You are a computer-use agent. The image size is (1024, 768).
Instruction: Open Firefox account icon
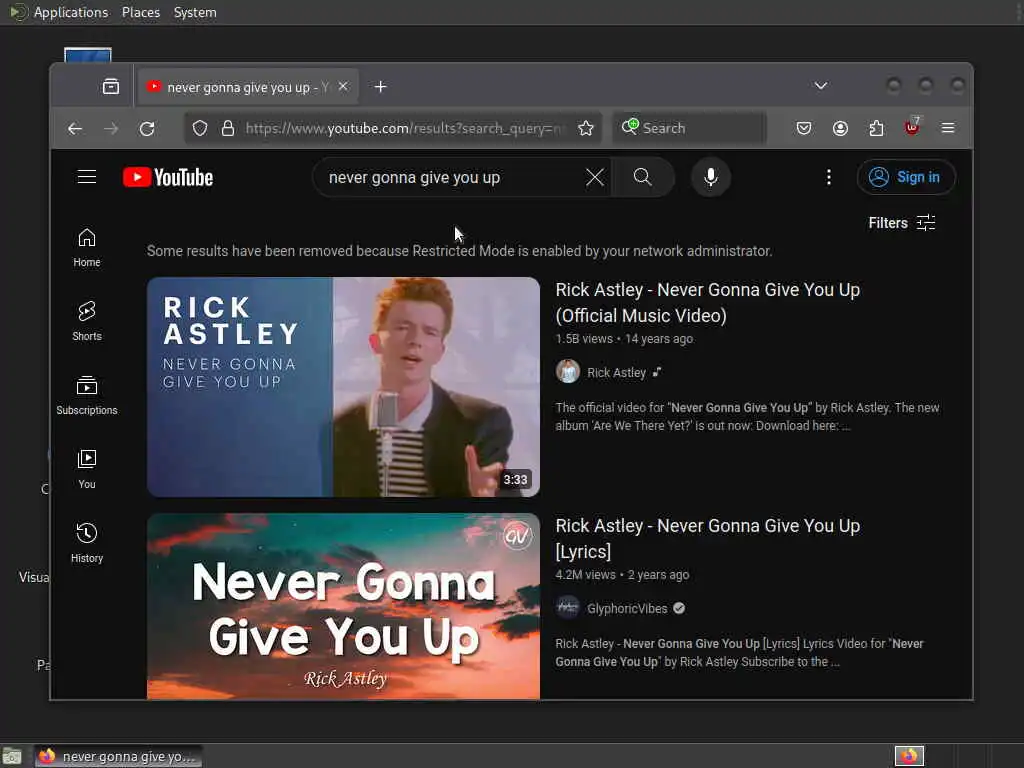point(840,128)
